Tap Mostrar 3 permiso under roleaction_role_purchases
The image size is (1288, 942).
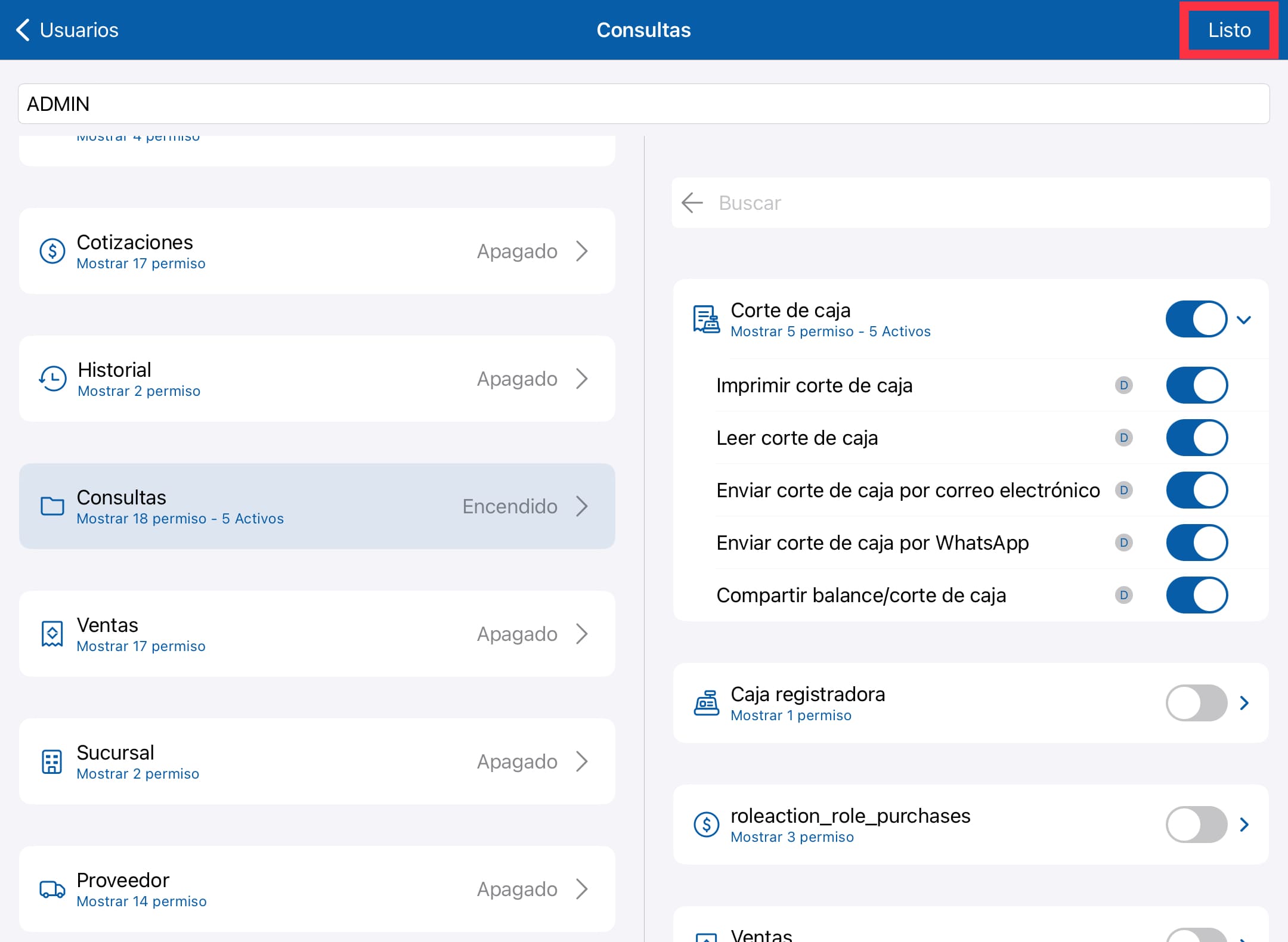(x=792, y=837)
